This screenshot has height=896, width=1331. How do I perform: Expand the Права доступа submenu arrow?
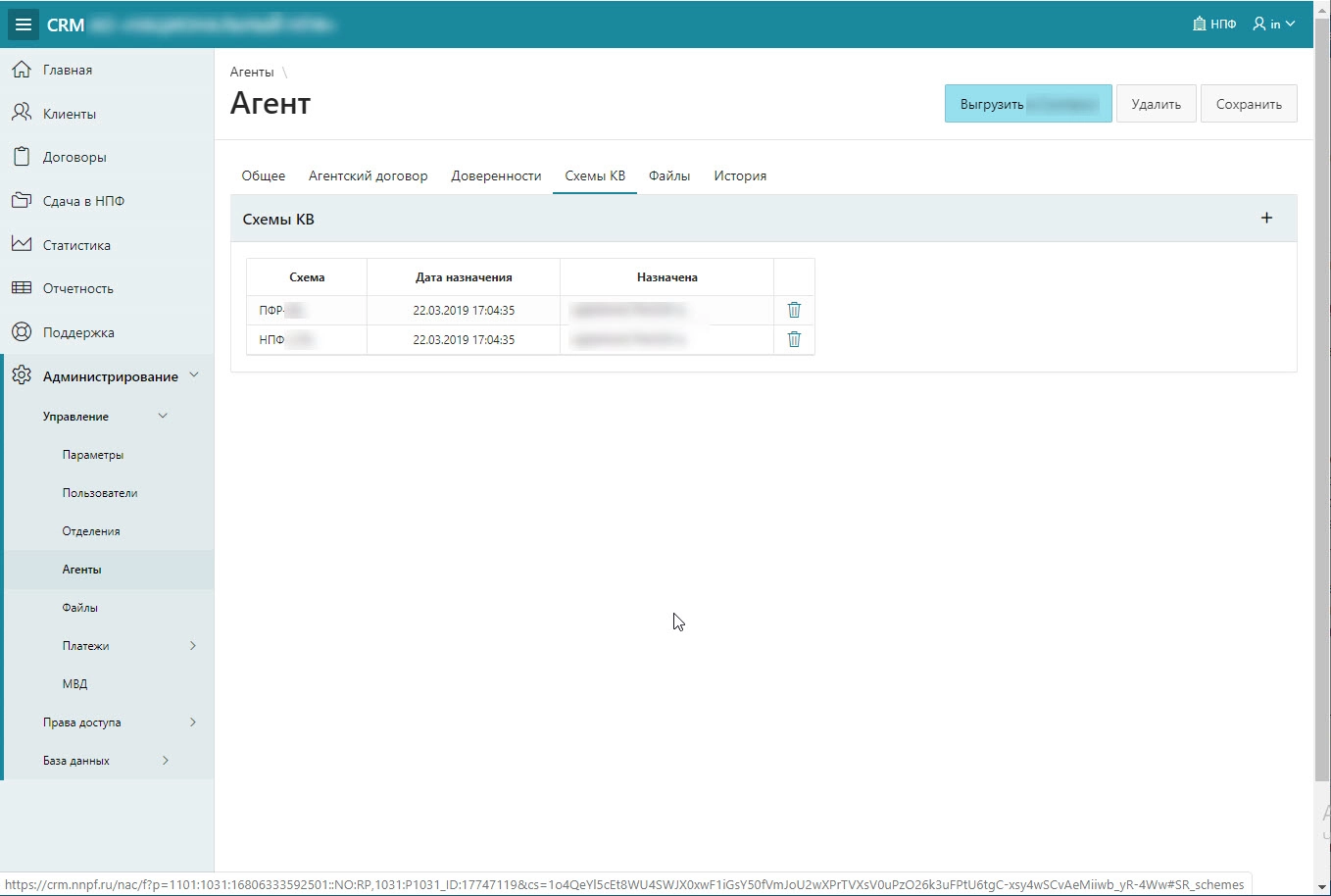[x=193, y=722]
